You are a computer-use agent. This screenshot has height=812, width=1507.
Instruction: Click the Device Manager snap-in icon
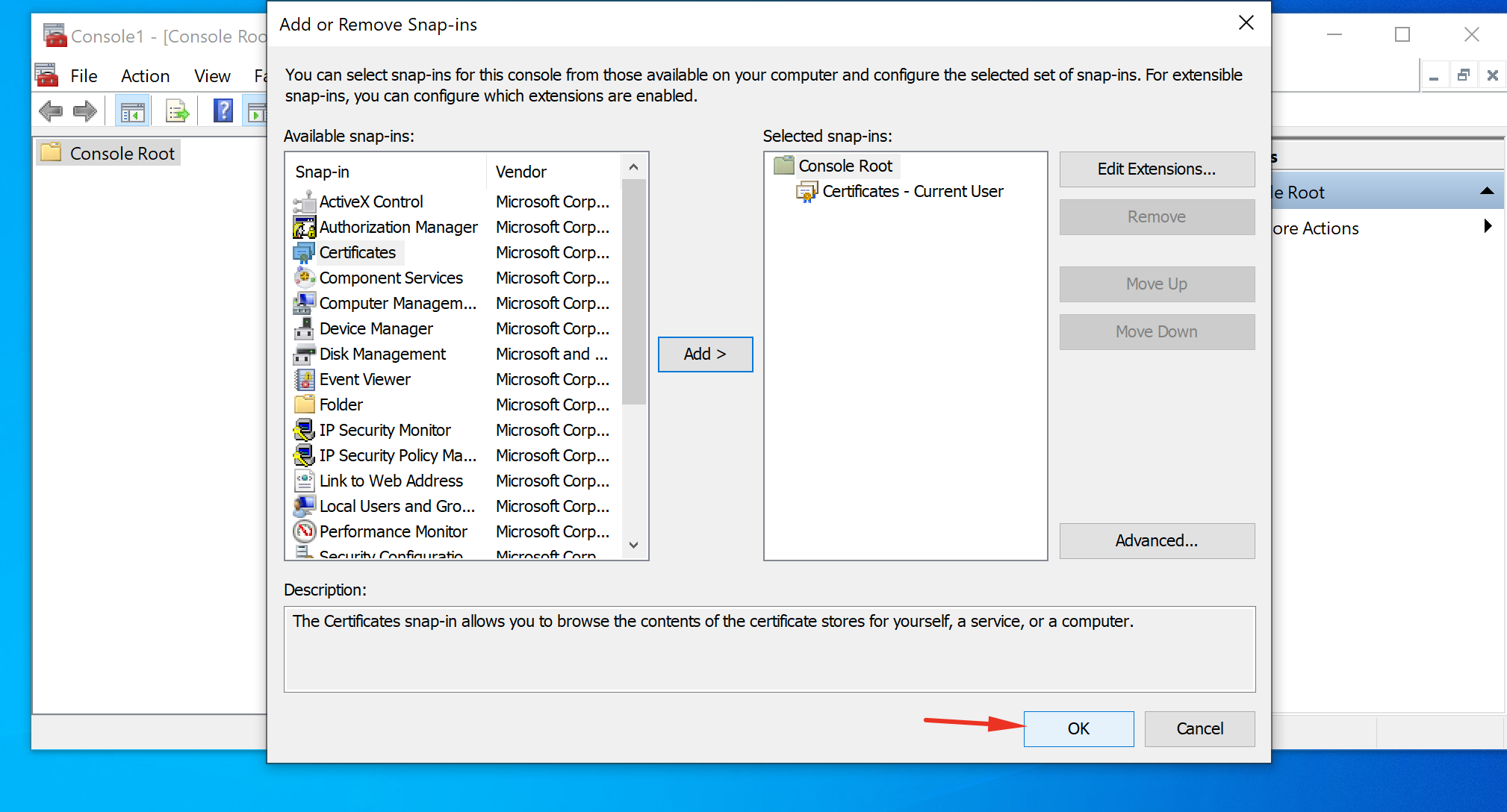click(303, 328)
